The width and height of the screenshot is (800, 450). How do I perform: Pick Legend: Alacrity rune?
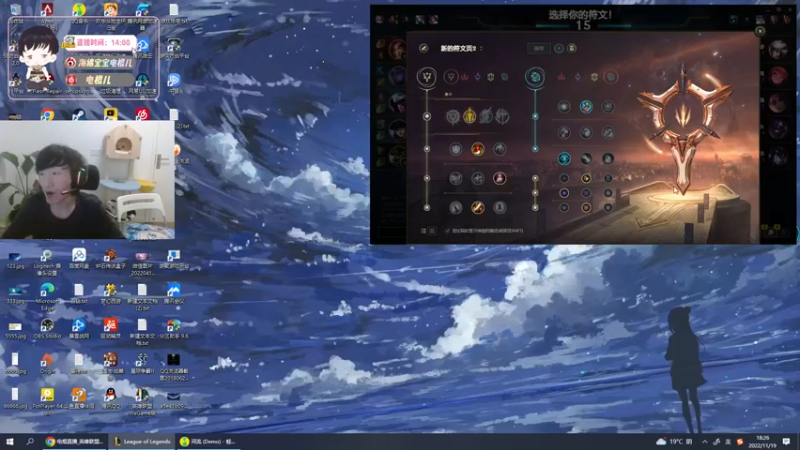456,178
